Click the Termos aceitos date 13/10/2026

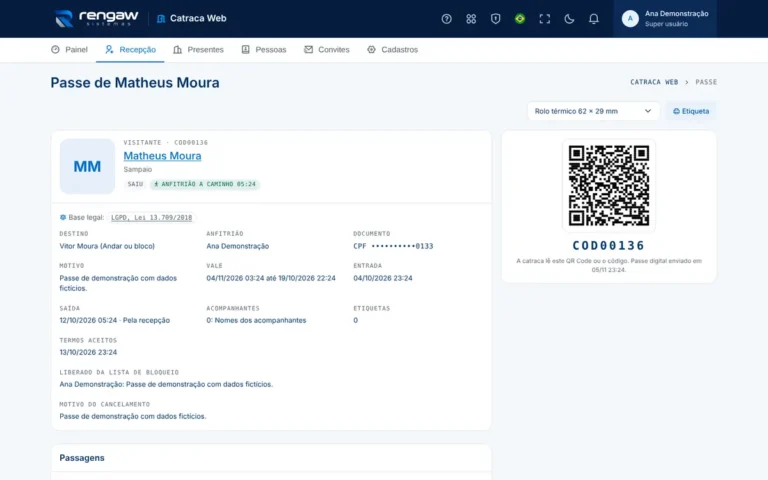[88, 352]
